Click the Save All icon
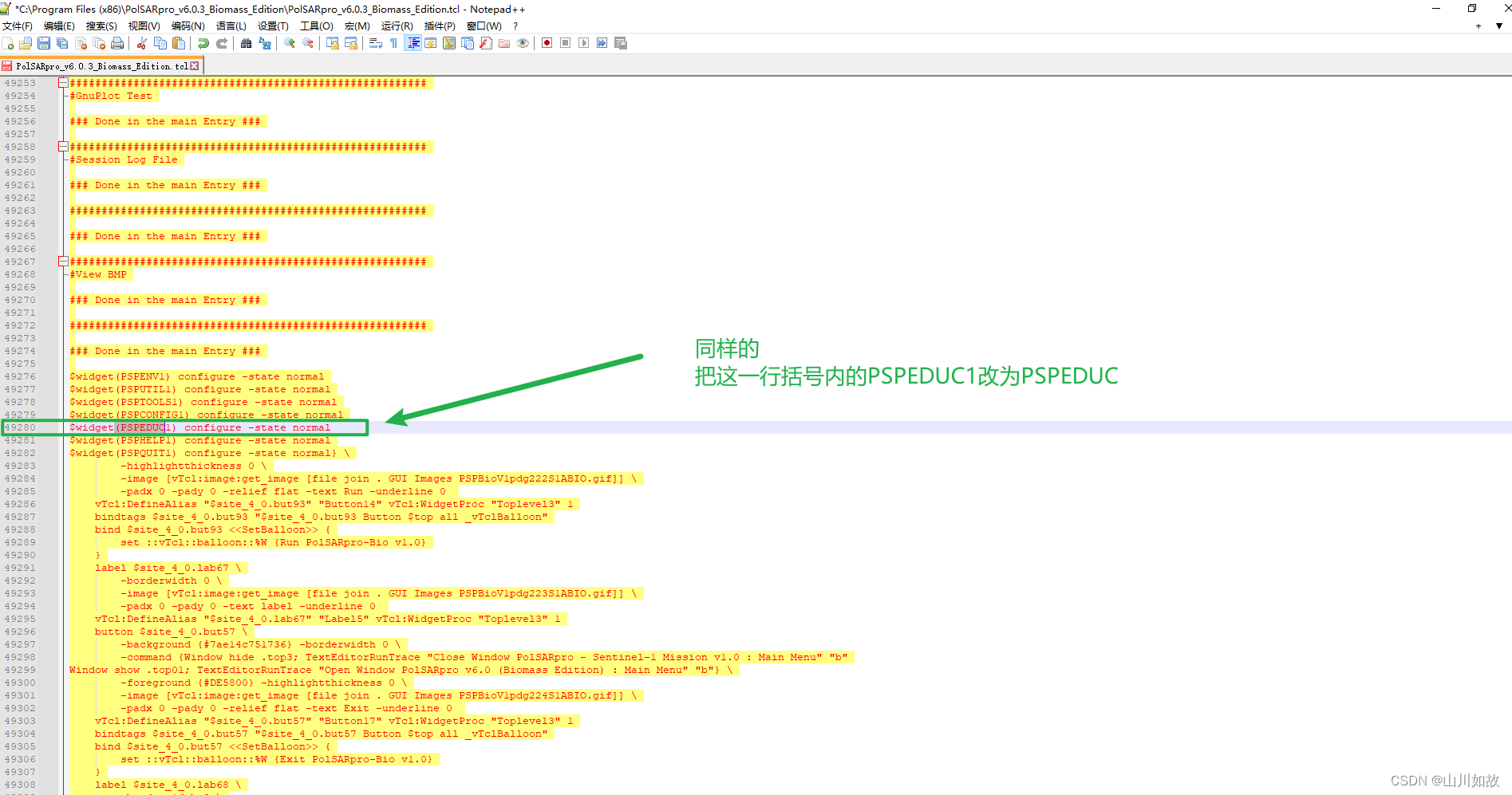1512x795 pixels. [x=62, y=43]
